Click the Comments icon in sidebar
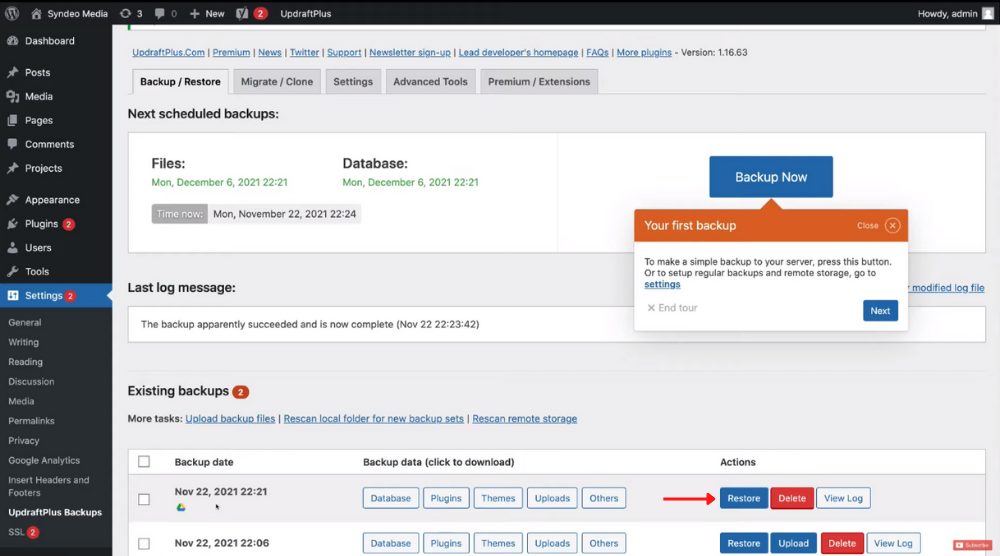Image resolution: width=1000 pixels, height=556 pixels. pyautogui.click(x=13, y=144)
